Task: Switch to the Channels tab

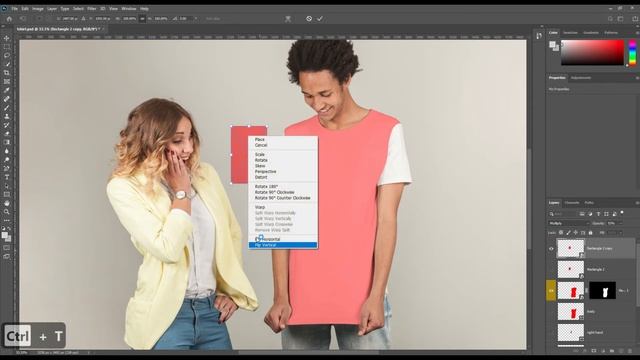Action: click(571, 203)
